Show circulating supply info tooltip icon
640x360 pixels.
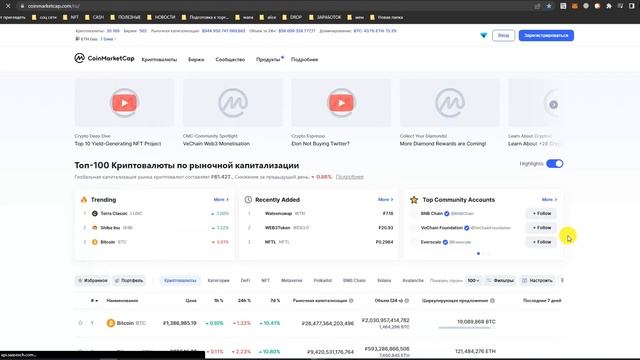pos(492,301)
